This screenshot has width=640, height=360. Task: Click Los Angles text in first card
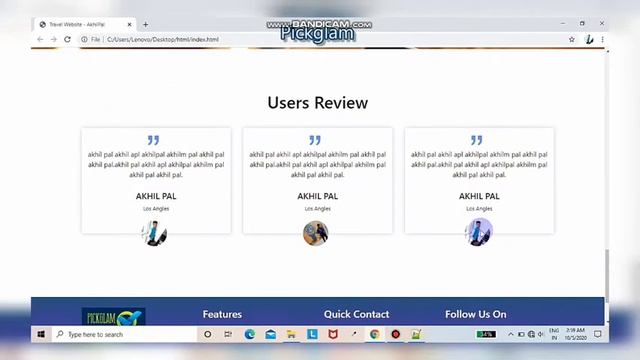(156, 209)
